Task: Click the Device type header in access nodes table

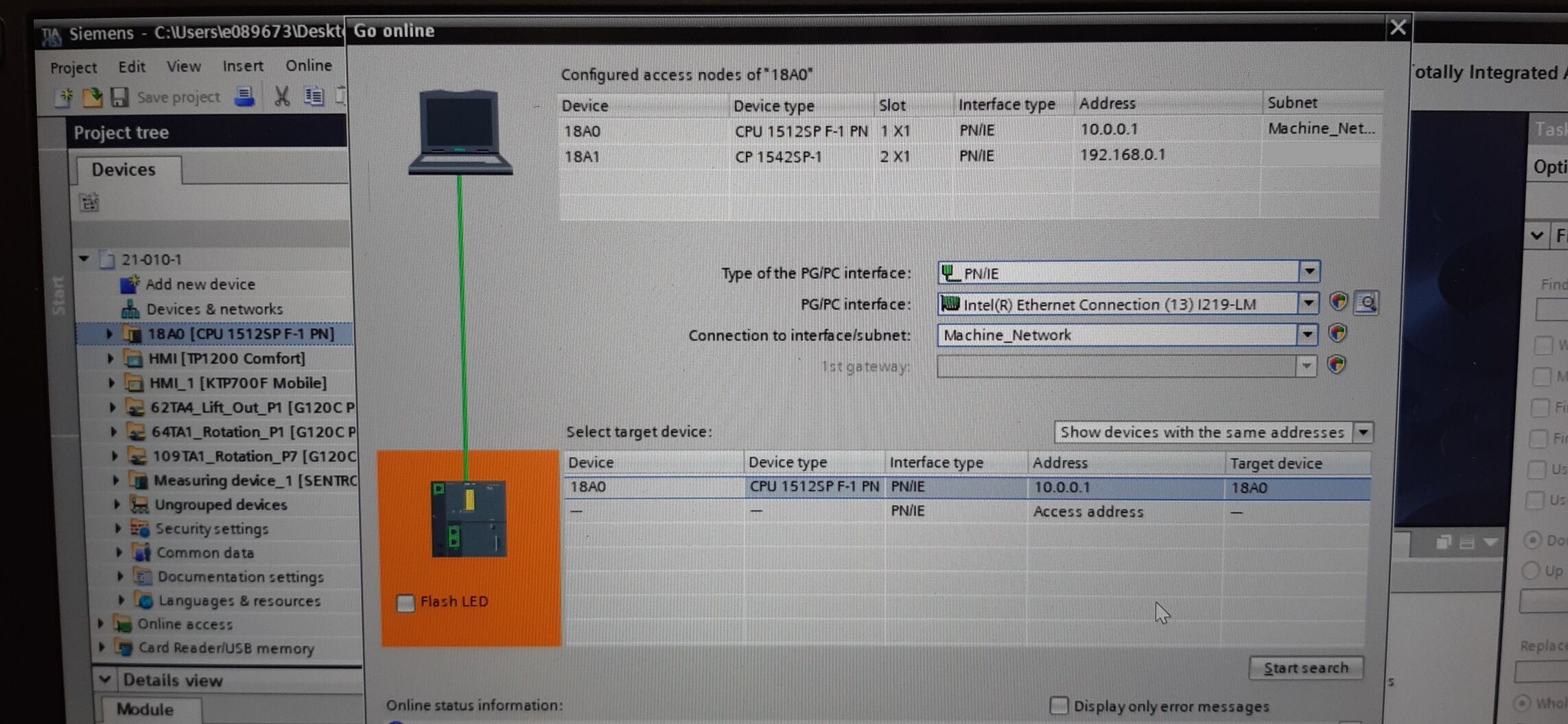Action: (800, 106)
